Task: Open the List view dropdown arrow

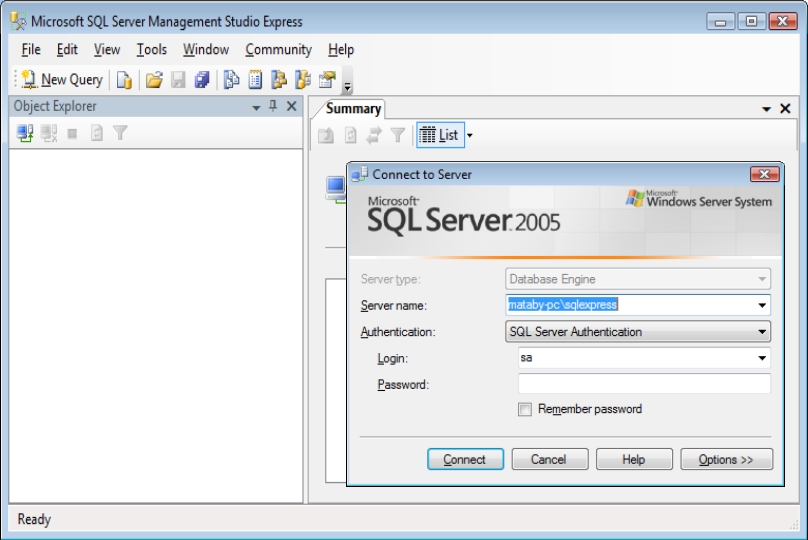Action: point(469,136)
